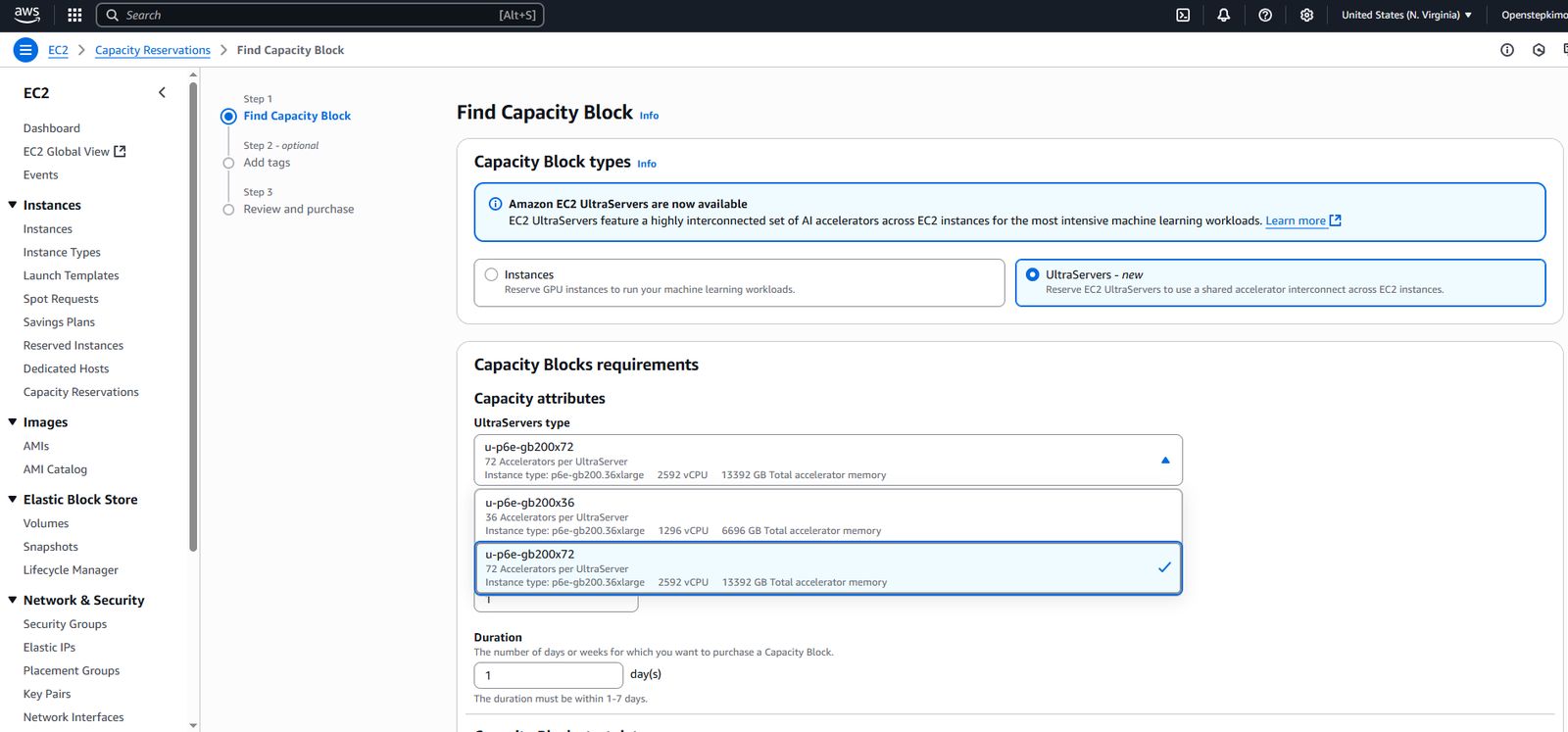Open Lifecycle Manager in the sidebar
Viewport: 1568px width, 732px height.
(x=71, y=570)
